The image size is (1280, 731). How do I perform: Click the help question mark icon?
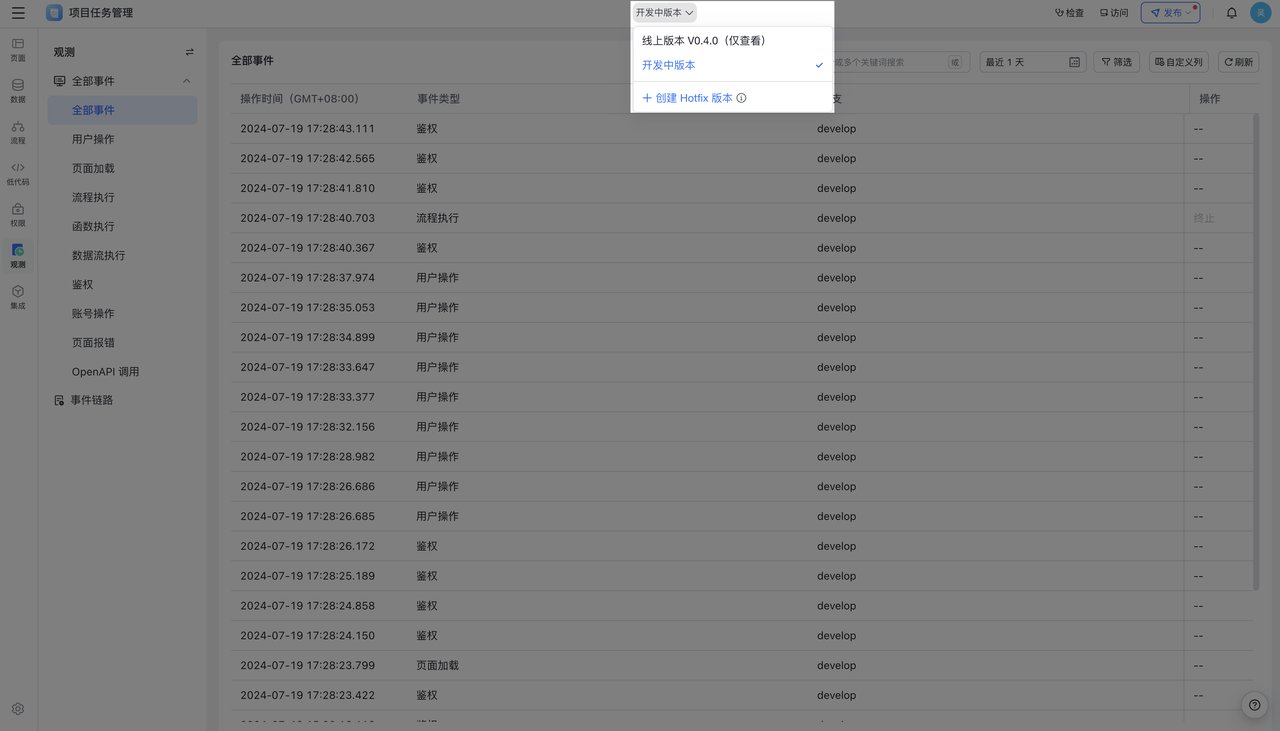pos(1255,705)
